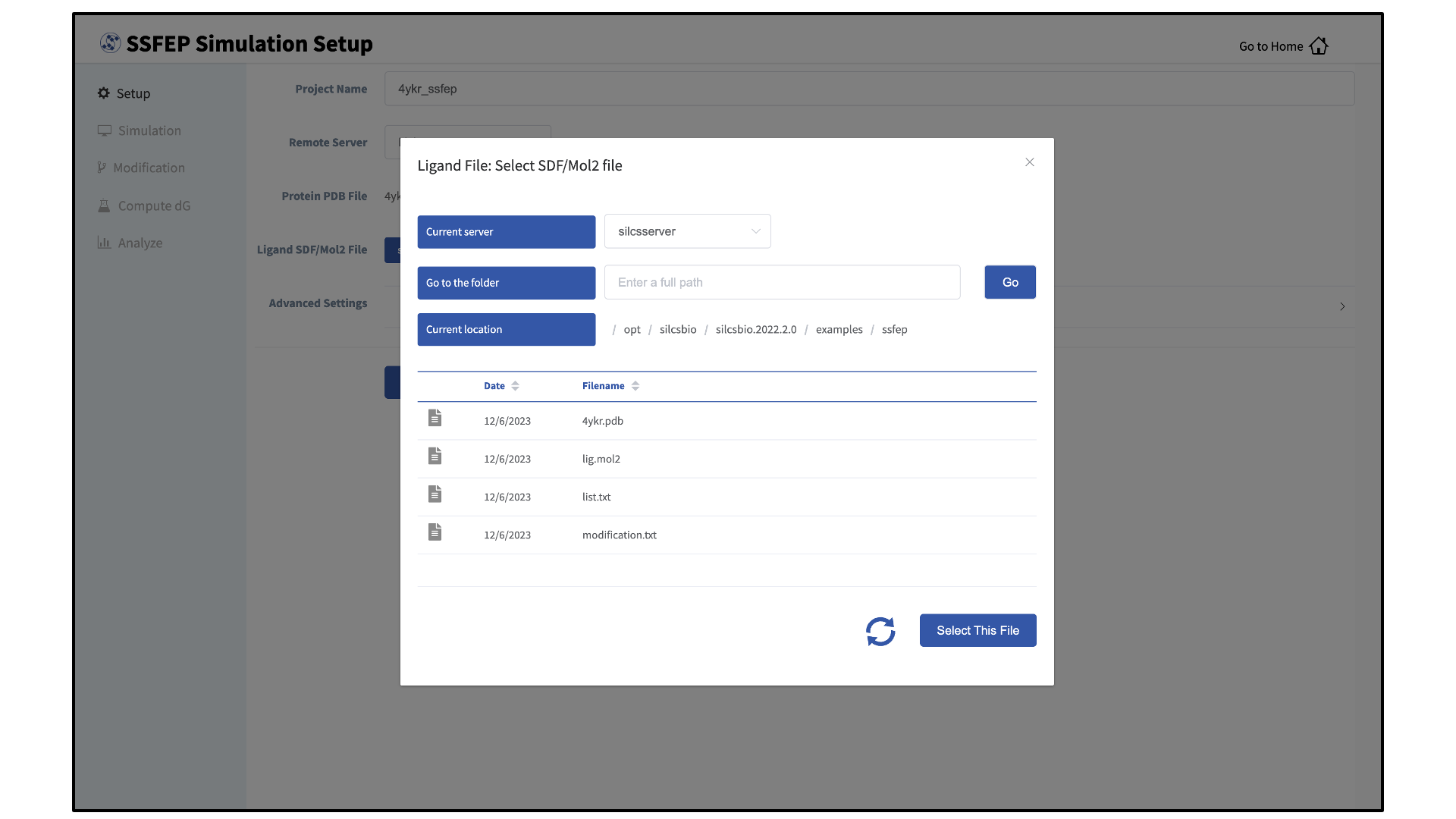Click the Go to the folder label
The image size is (1456, 819).
pyautogui.click(x=507, y=283)
